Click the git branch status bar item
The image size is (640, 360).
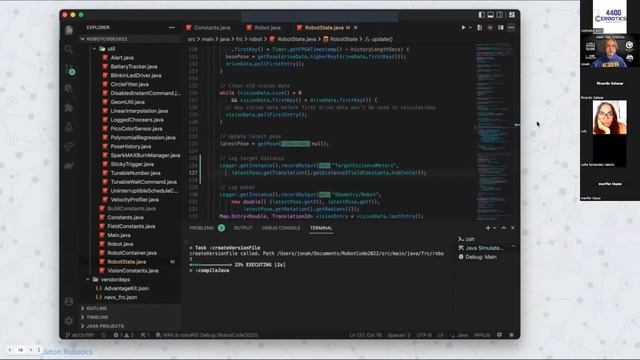pyautogui.click(x=80, y=335)
